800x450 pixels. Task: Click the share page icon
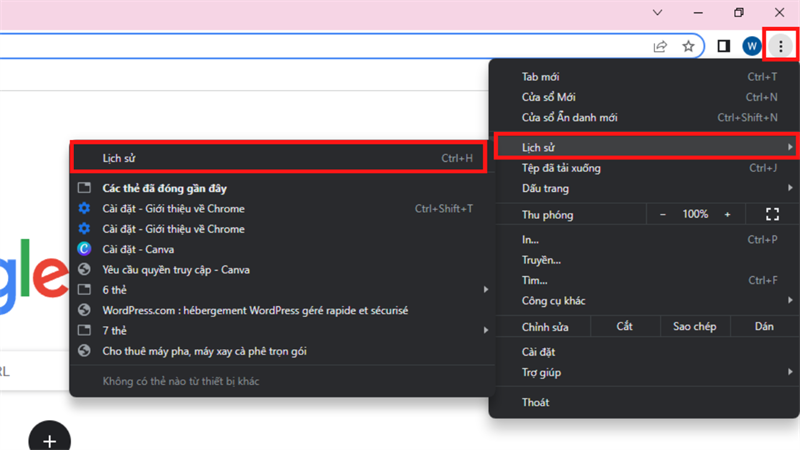(x=660, y=46)
